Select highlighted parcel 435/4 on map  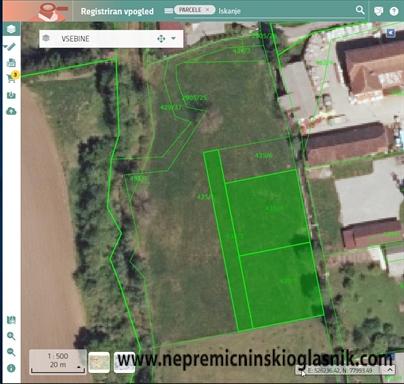[x=268, y=212]
